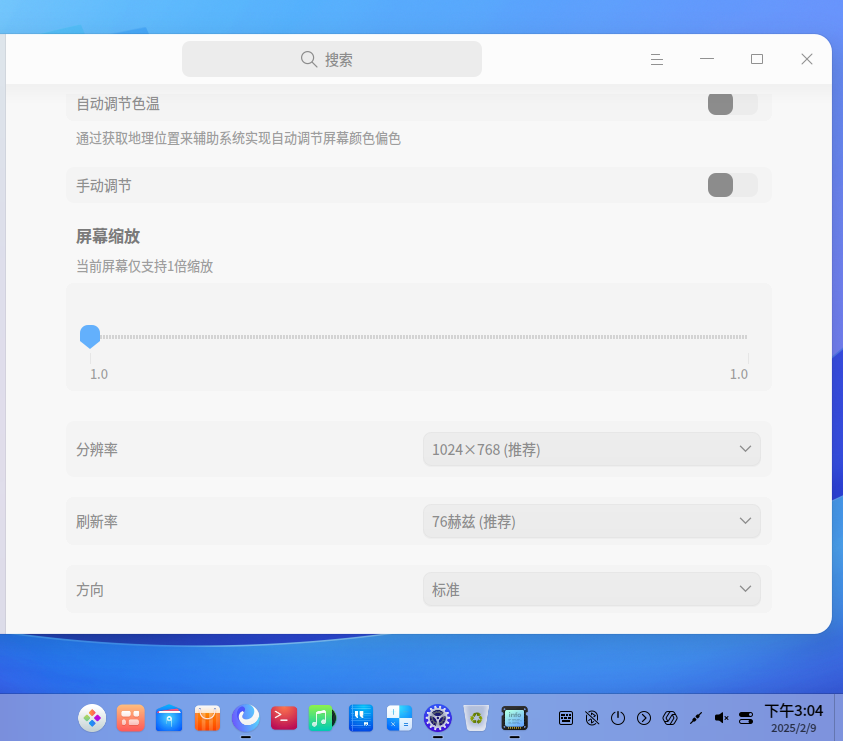Open the quick settings toggle tray icon
Viewport: 843px width, 741px height.
[746, 718]
